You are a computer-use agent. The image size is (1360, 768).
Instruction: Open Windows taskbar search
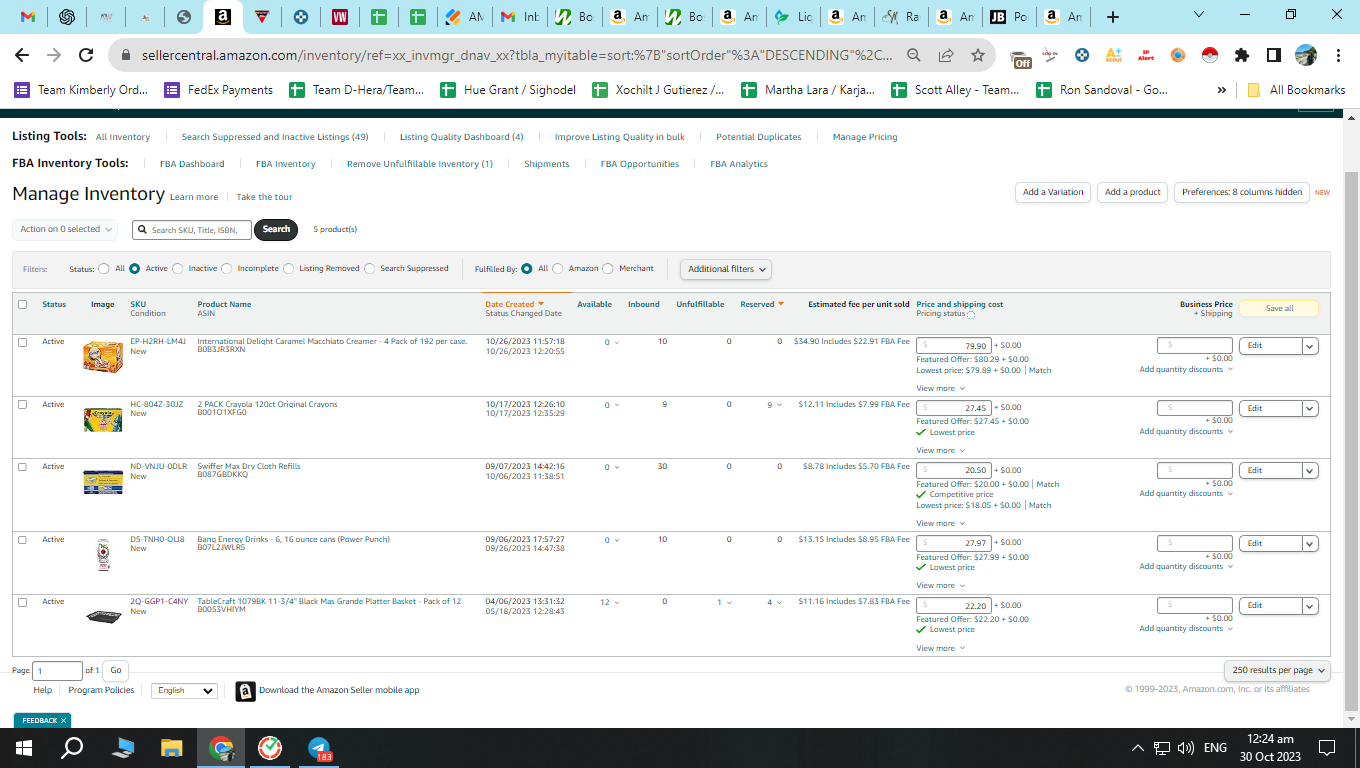(72, 747)
